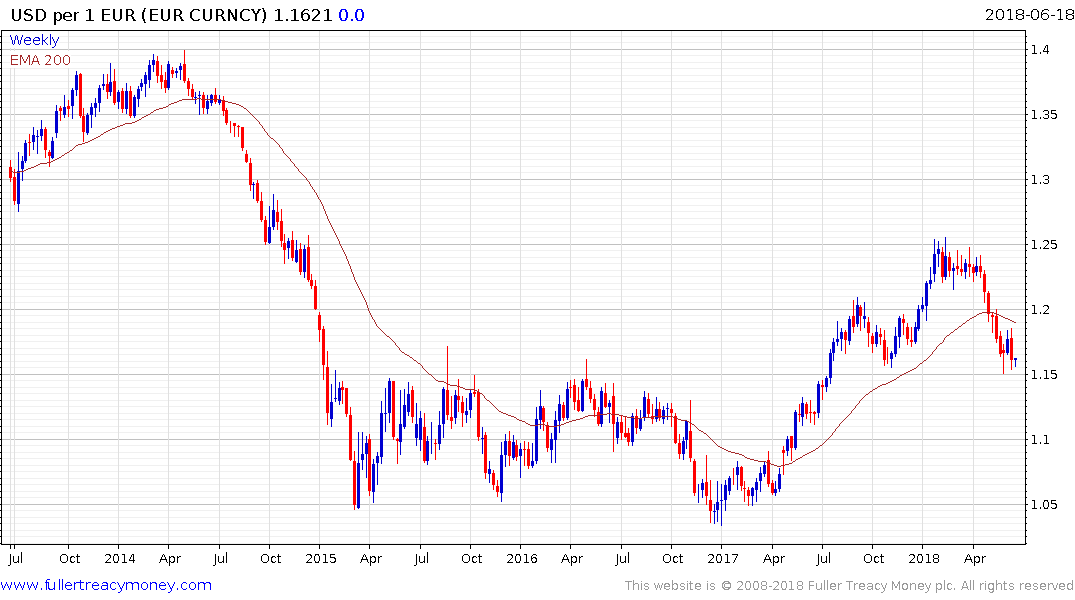Click the 1.1 y-axis label

click(1039, 440)
